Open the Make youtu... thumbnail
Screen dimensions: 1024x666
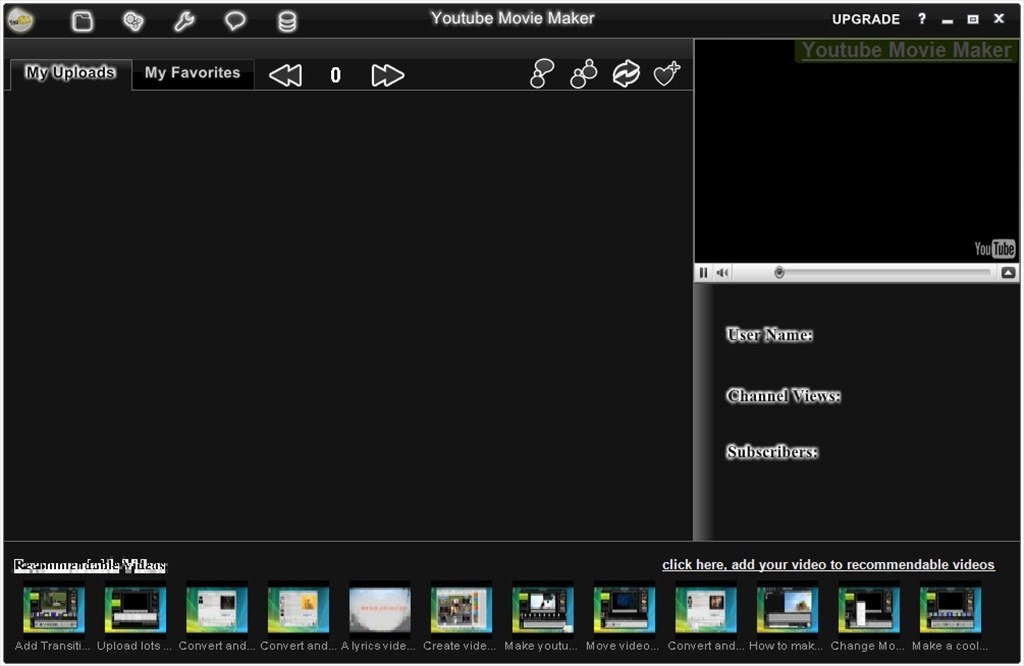click(543, 610)
